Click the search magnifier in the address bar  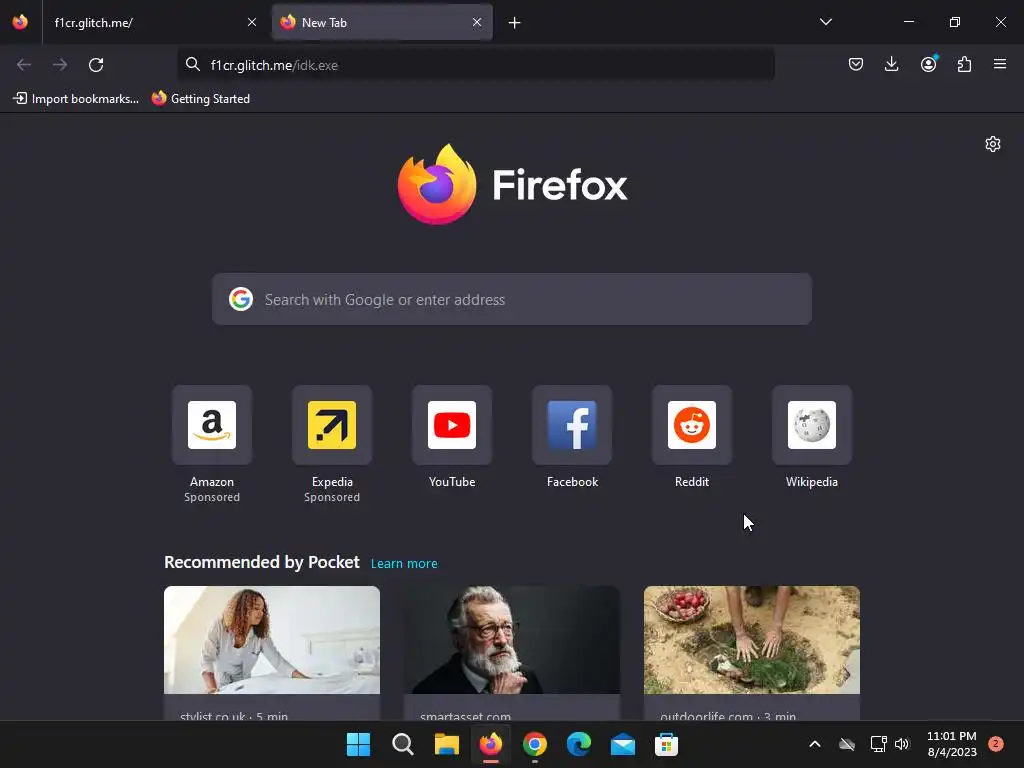pos(193,65)
